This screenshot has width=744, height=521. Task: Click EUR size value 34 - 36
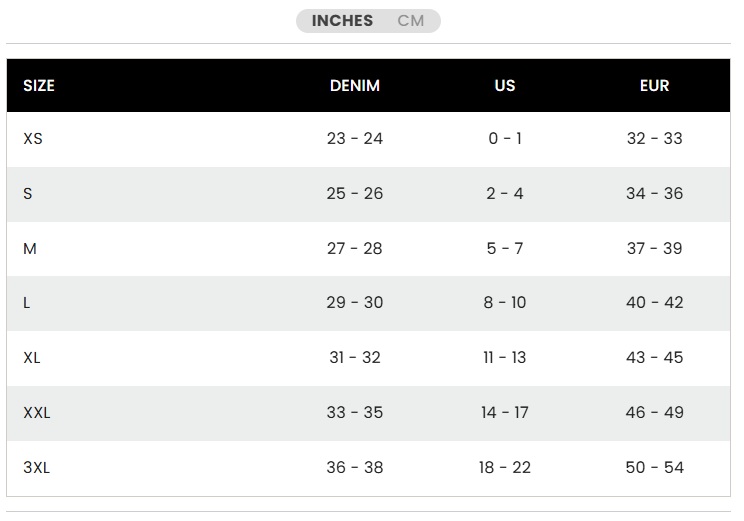click(655, 194)
